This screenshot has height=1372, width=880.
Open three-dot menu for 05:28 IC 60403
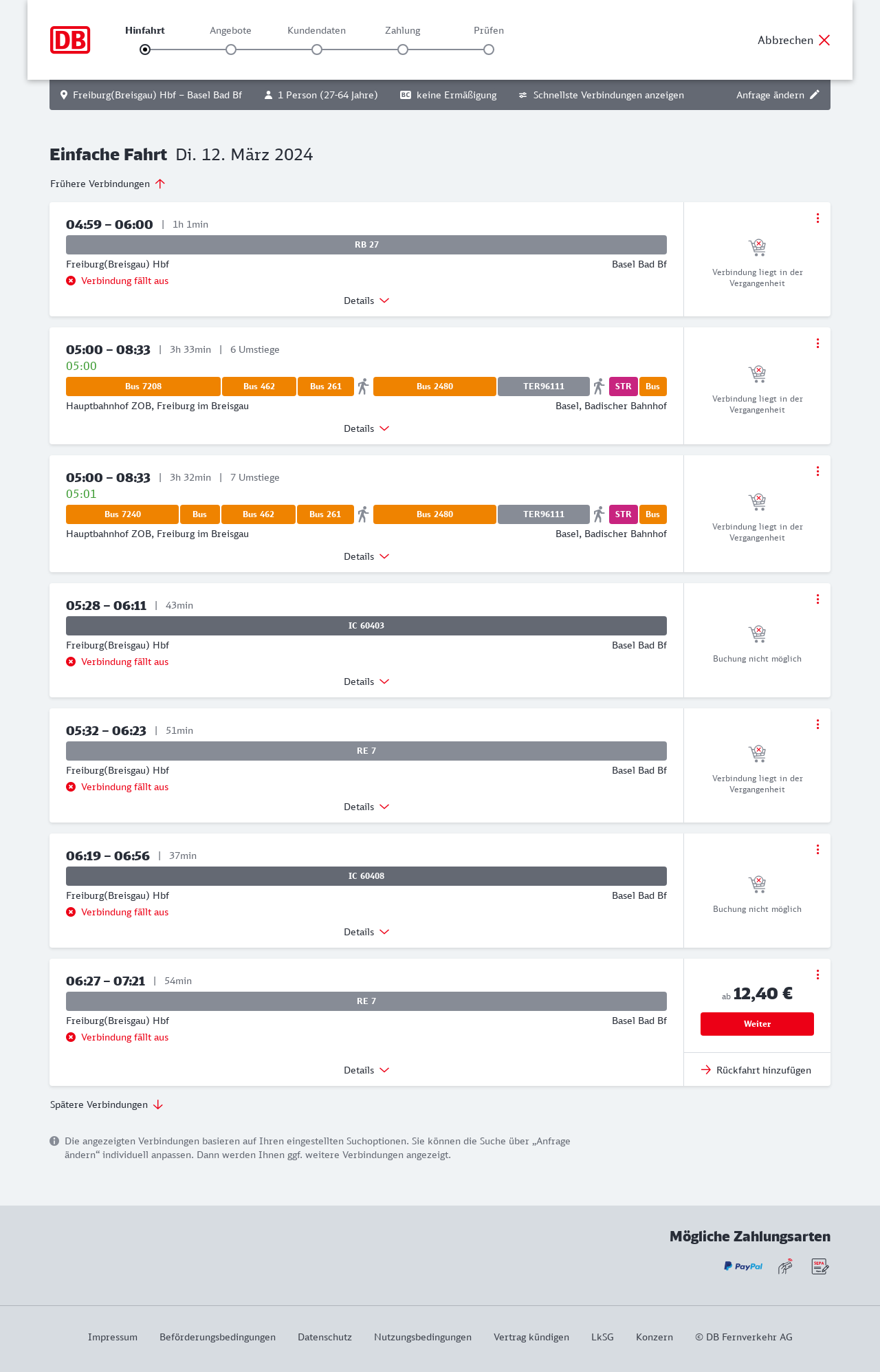click(817, 599)
